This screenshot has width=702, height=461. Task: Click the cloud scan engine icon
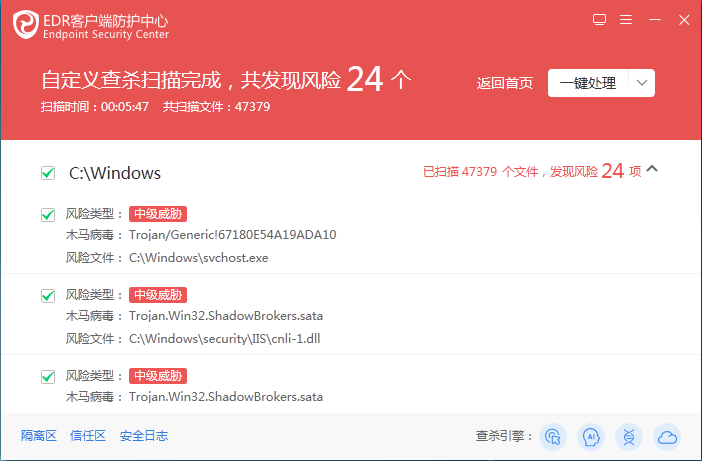(x=666, y=436)
